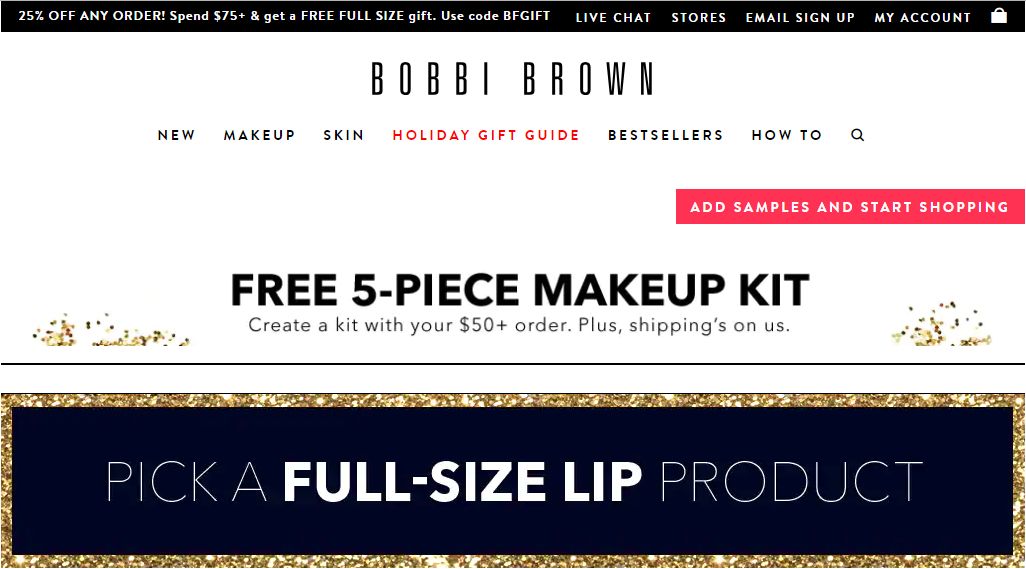1026x569 pixels.
Task: Click the Free 5-Piece Makeup Kit heading
Action: point(520,290)
